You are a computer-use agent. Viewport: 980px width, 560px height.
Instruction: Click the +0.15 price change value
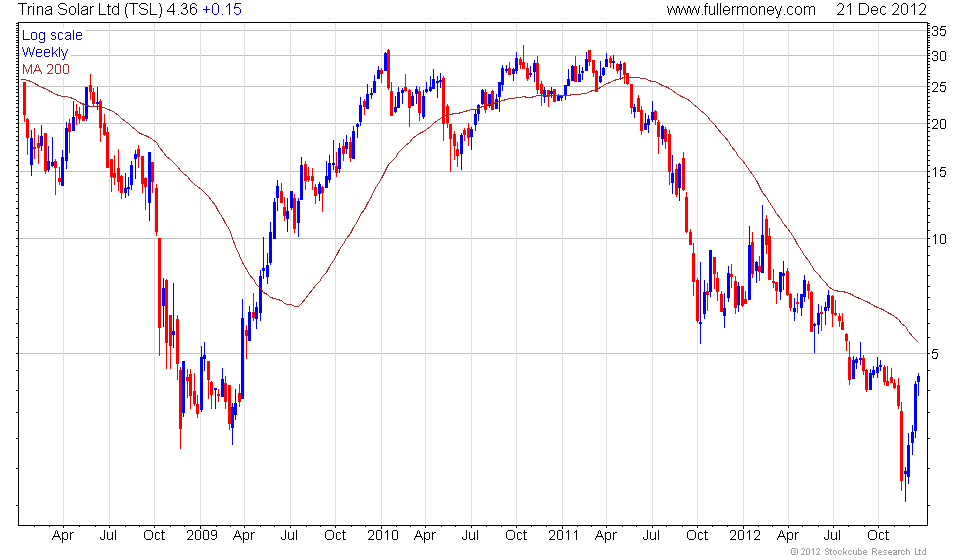coord(222,10)
